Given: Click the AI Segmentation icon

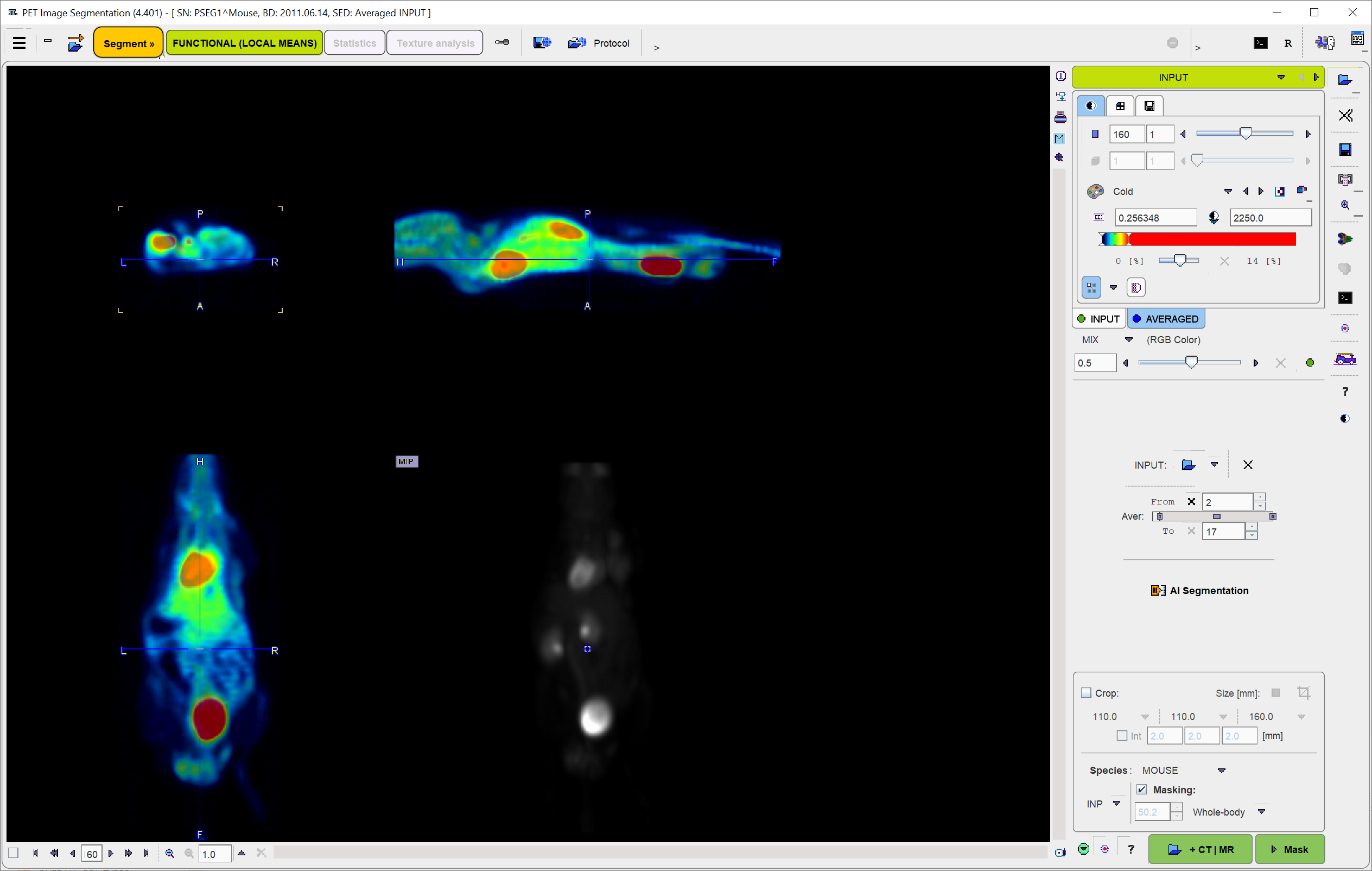Looking at the screenshot, I should click(x=1158, y=591).
